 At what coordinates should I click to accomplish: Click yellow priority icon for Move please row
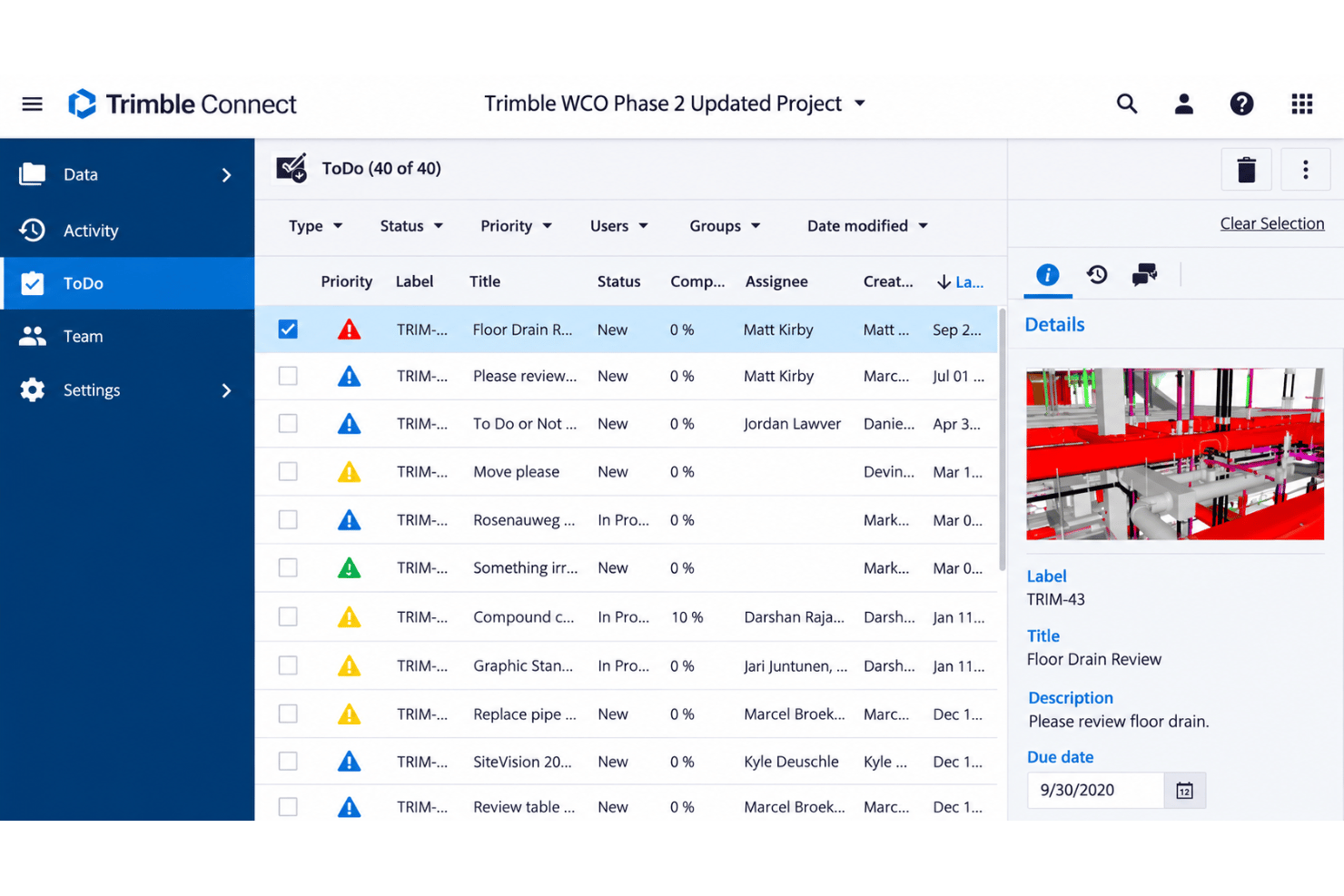(349, 472)
